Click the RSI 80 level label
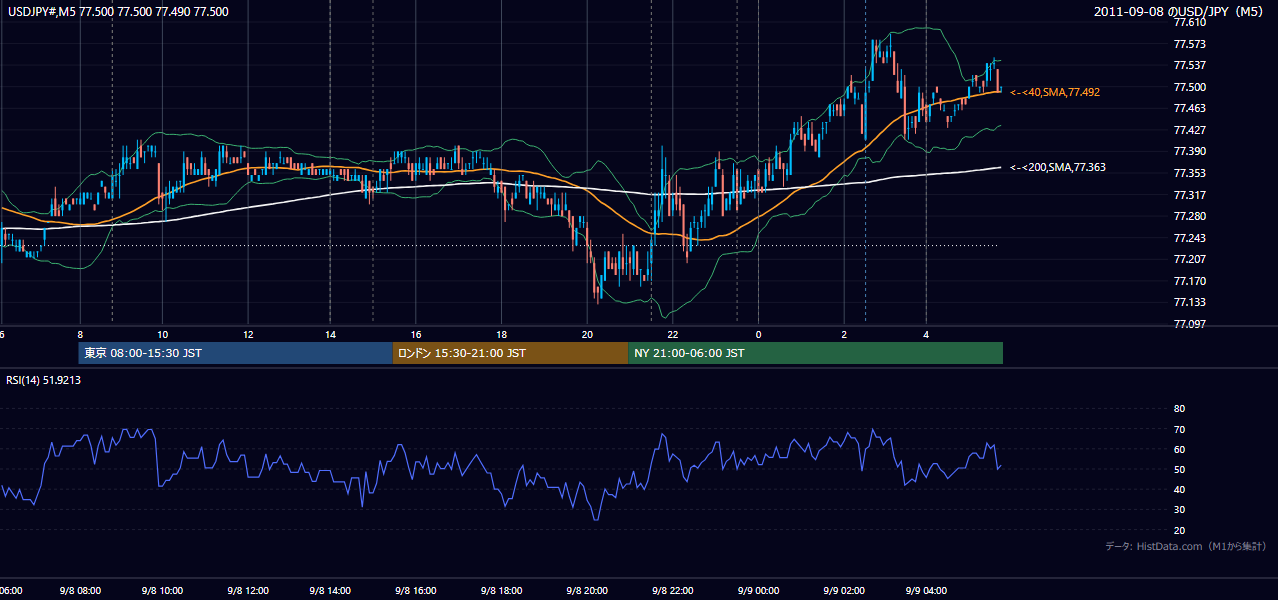 coord(1179,409)
